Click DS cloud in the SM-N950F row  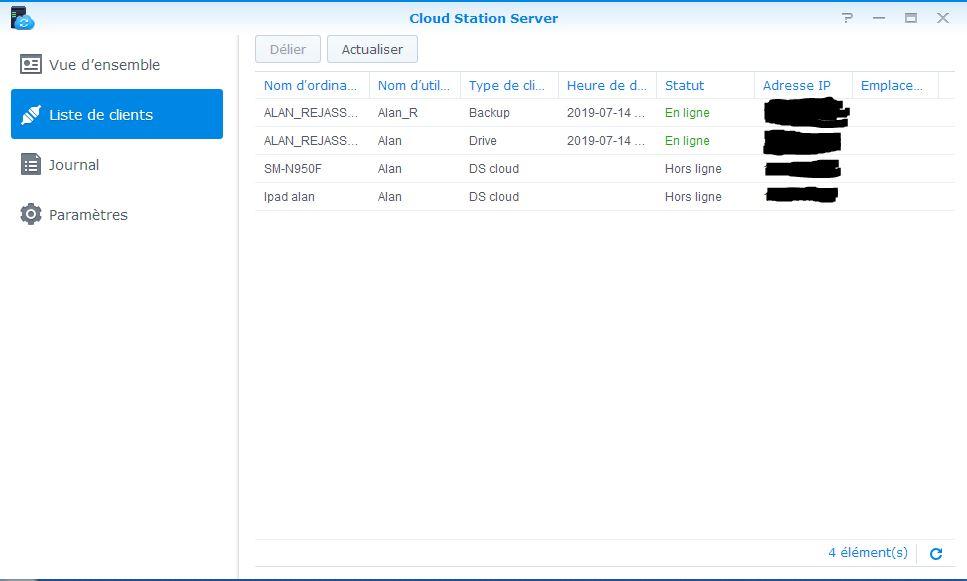pyautogui.click(x=493, y=168)
